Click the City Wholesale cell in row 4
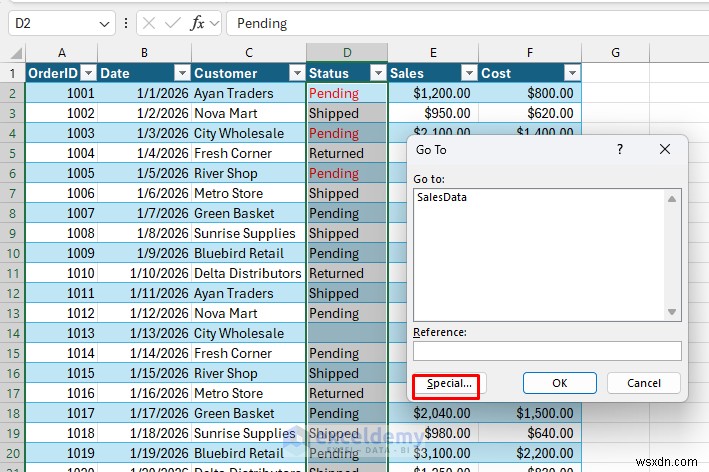709x472 pixels. tap(249, 133)
